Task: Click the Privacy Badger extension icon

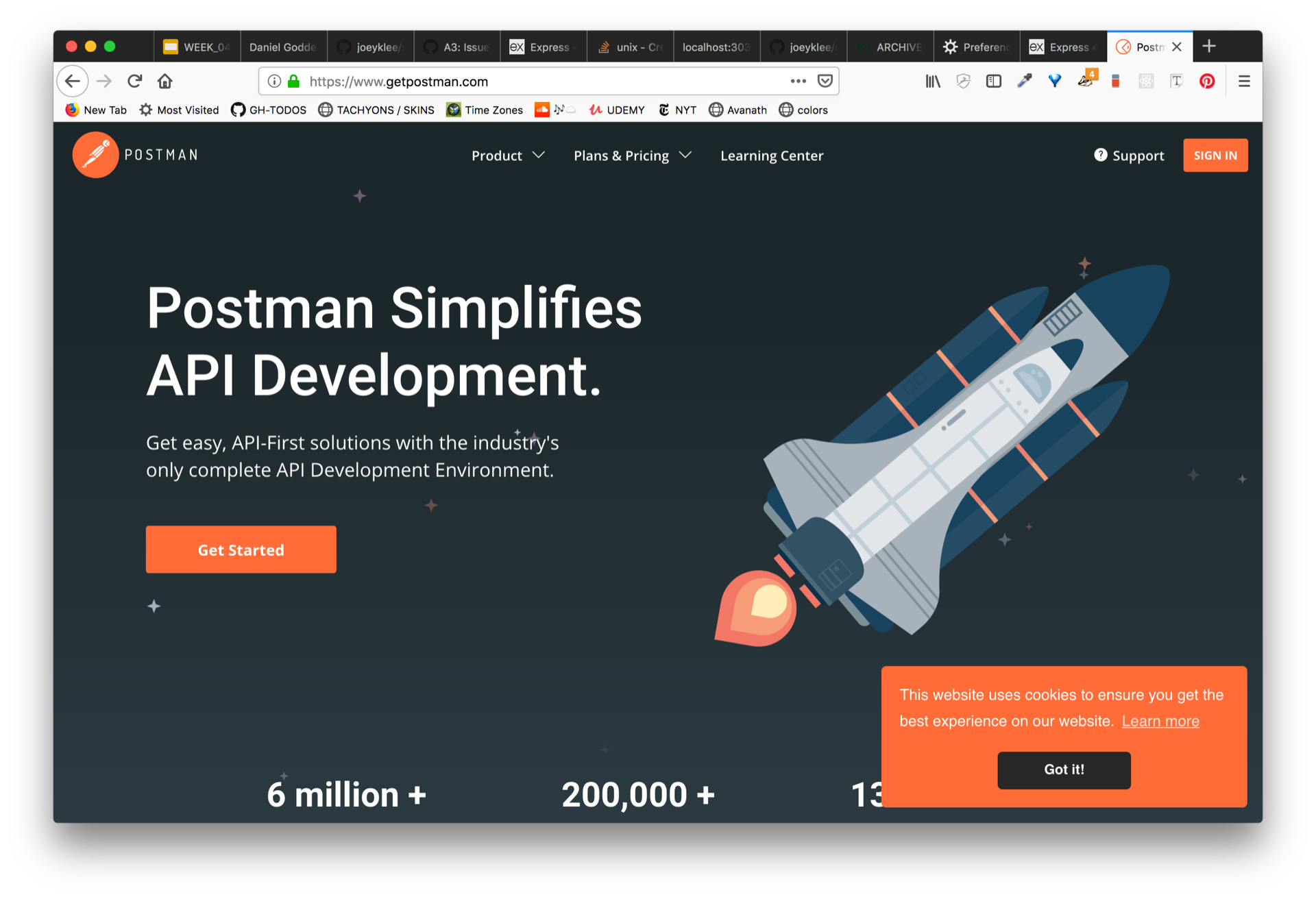Action: coord(1085,80)
